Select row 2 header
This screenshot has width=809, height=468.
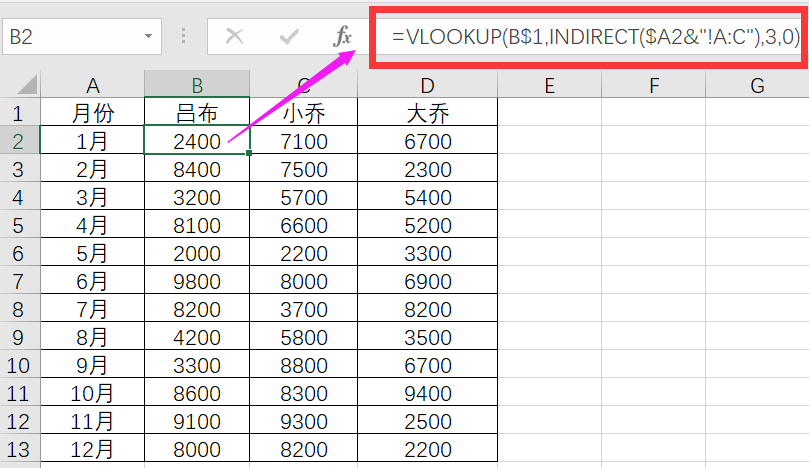(x=19, y=141)
